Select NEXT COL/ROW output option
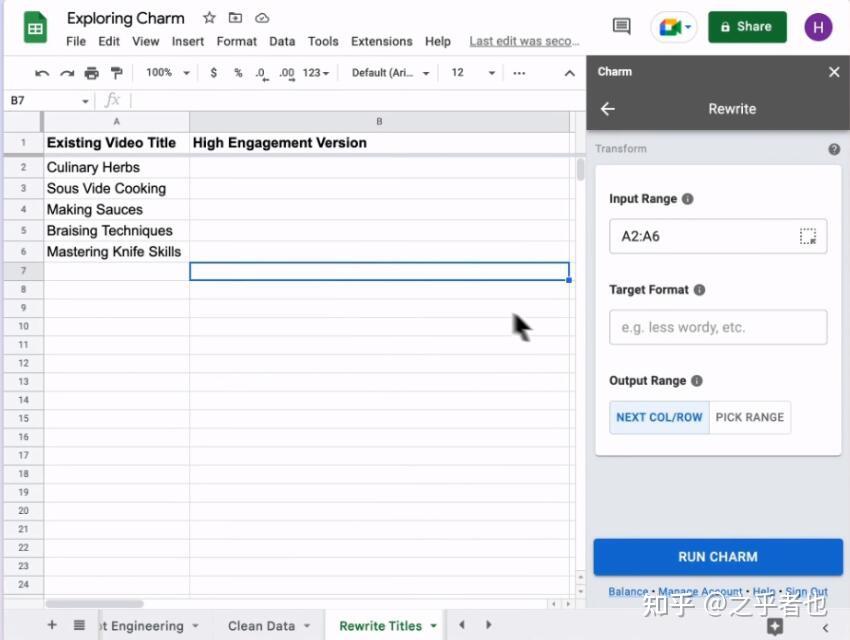The image size is (850, 640). [658, 417]
